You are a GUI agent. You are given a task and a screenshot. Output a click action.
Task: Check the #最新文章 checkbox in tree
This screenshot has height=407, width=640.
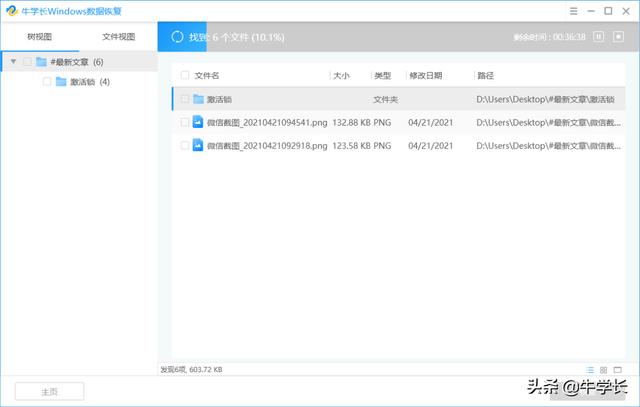(27, 62)
